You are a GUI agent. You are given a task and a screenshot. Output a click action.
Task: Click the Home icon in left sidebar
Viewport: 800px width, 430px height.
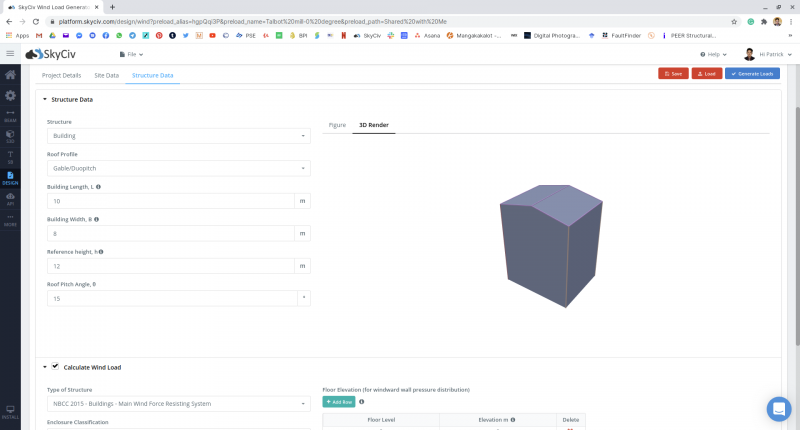pos(10,75)
